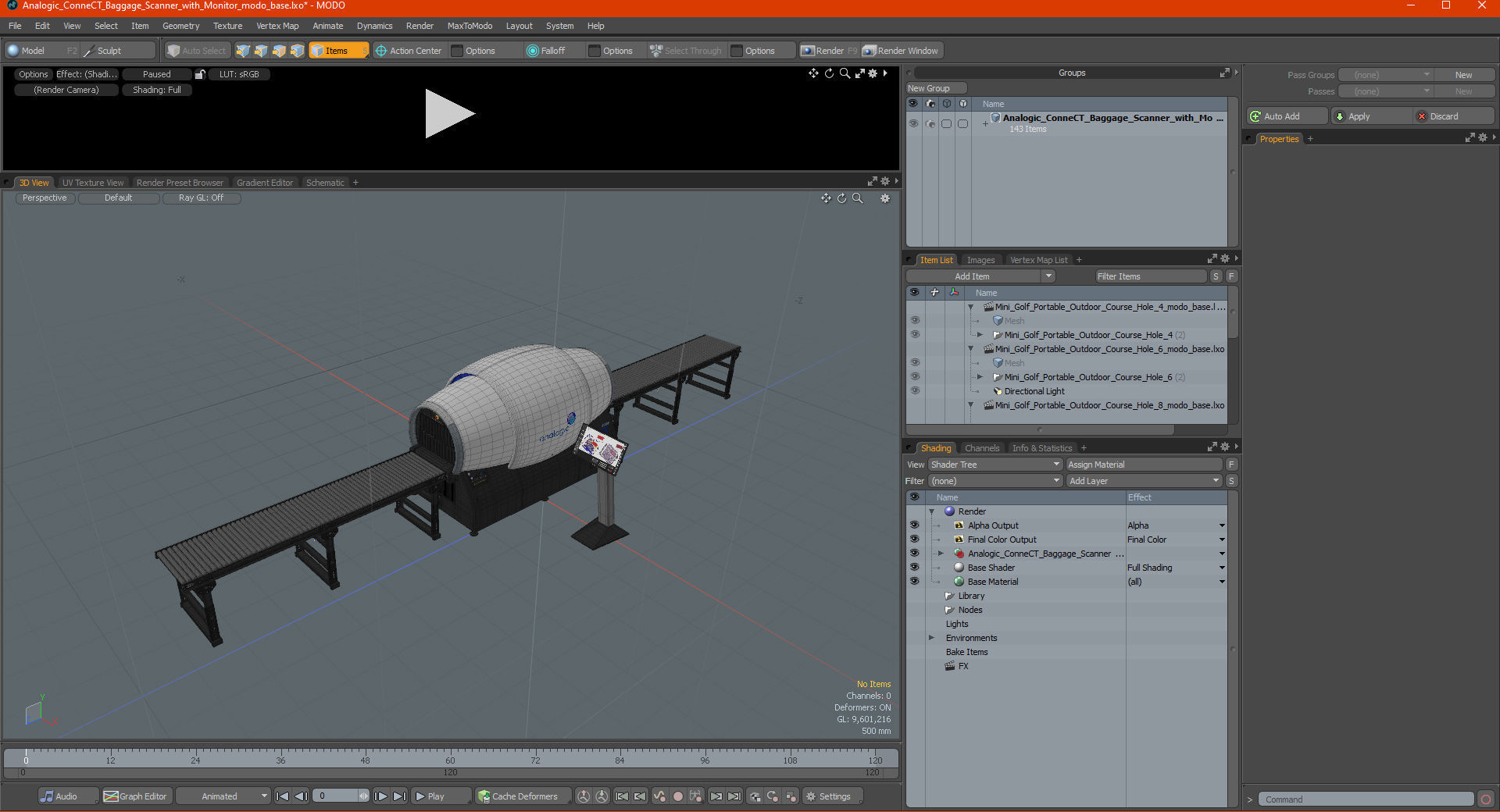Image resolution: width=1500 pixels, height=812 pixels.
Task: Expand the Environments node
Action: pos(931,638)
